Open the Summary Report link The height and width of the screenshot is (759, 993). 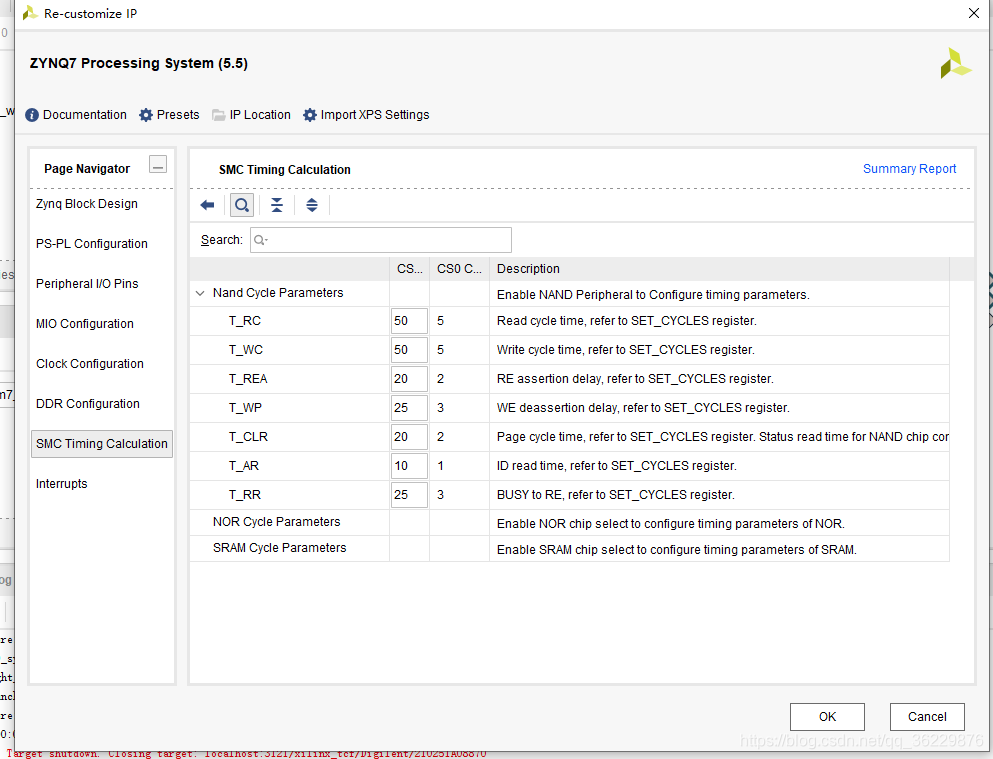click(x=909, y=169)
